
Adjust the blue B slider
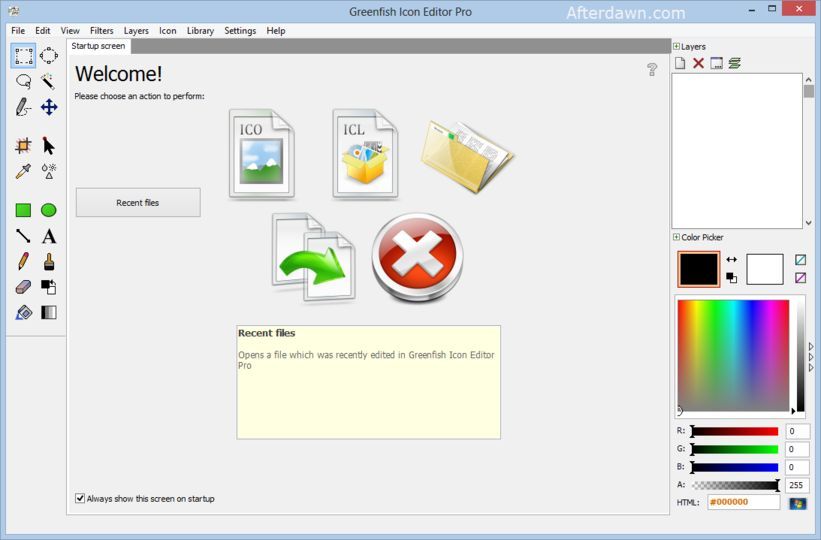(735, 467)
